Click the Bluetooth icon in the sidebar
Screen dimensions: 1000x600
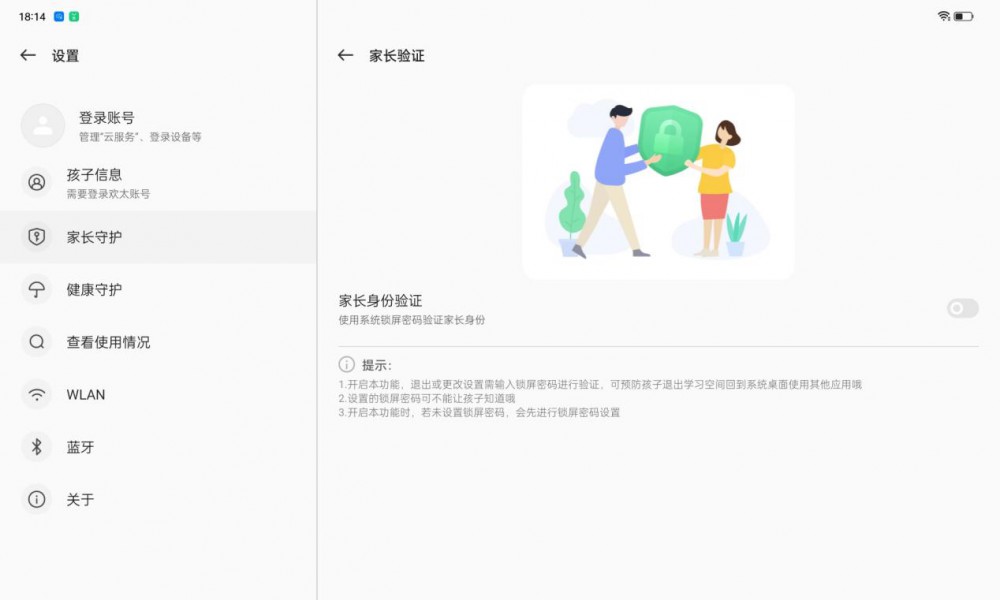pyautogui.click(x=36, y=447)
